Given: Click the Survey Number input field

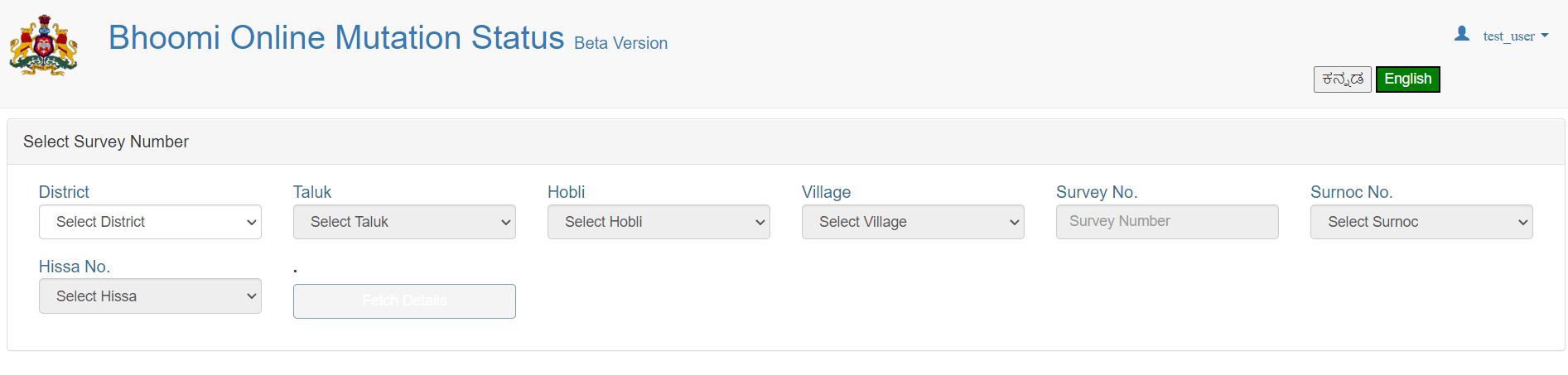Looking at the screenshot, I should click(1167, 222).
